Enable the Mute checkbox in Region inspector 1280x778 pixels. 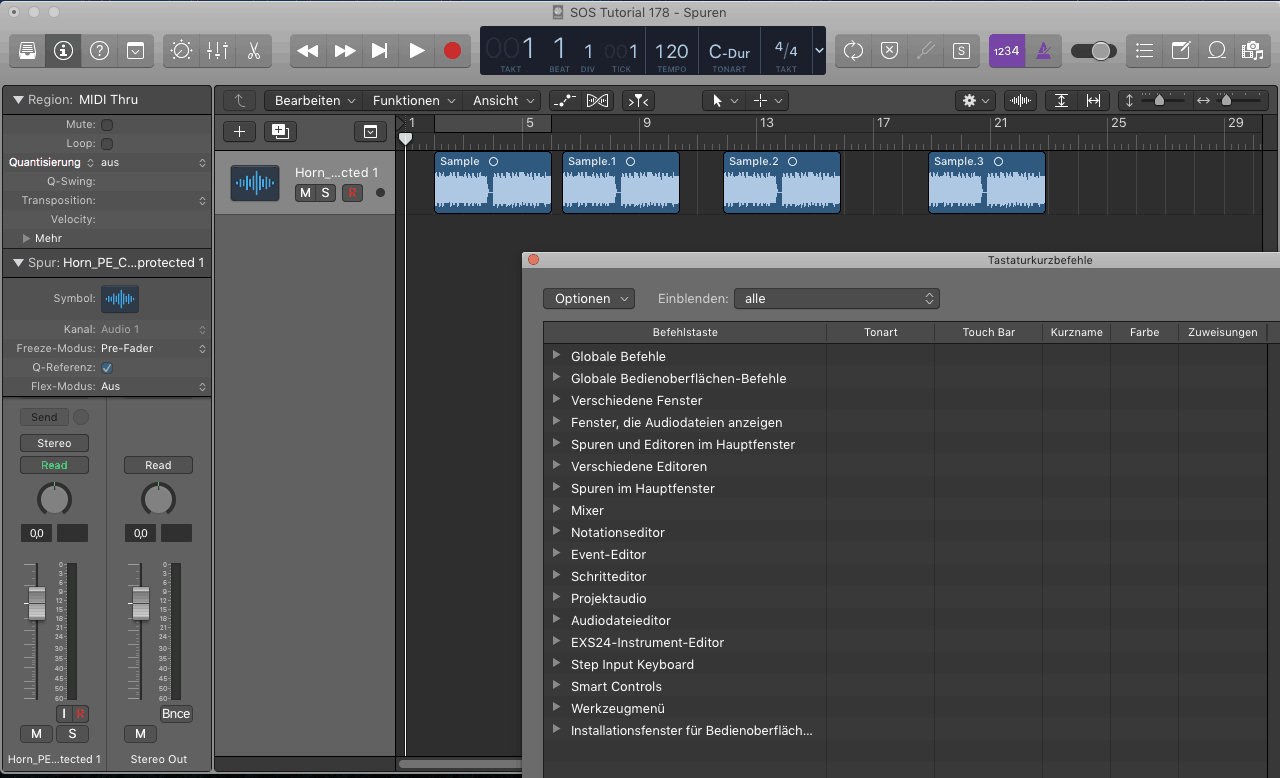point(107,125)
